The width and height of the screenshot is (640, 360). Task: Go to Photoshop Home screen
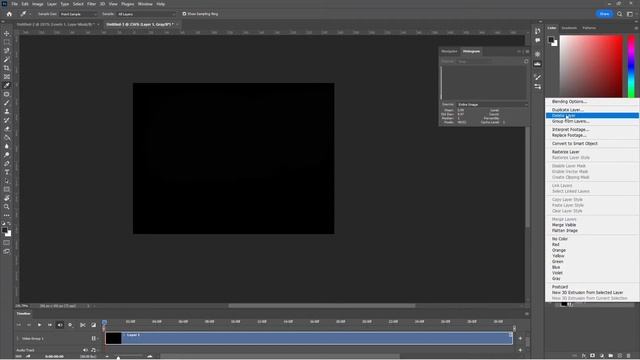coord(9,14)
